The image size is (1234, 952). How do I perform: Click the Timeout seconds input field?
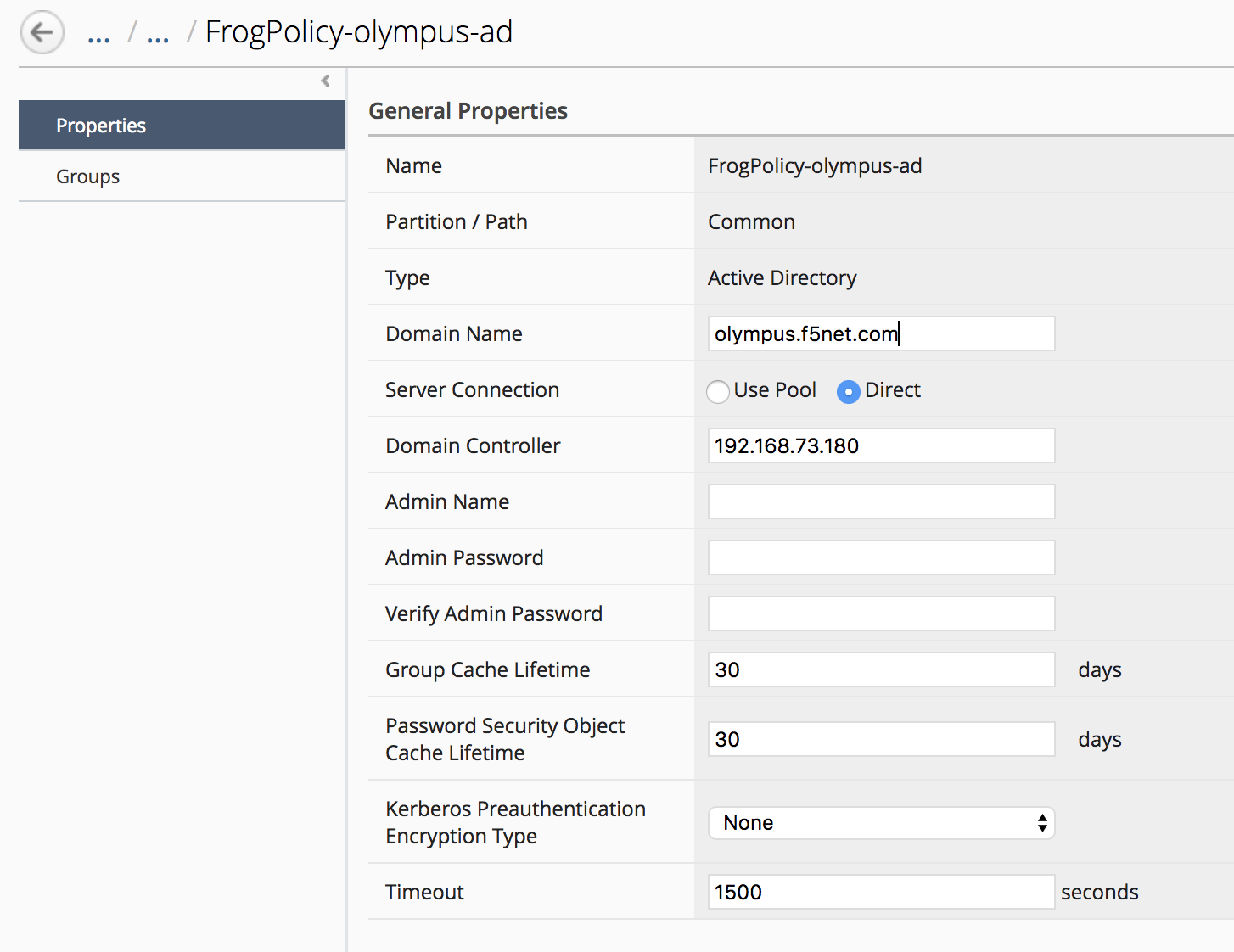tap(882, 892)
